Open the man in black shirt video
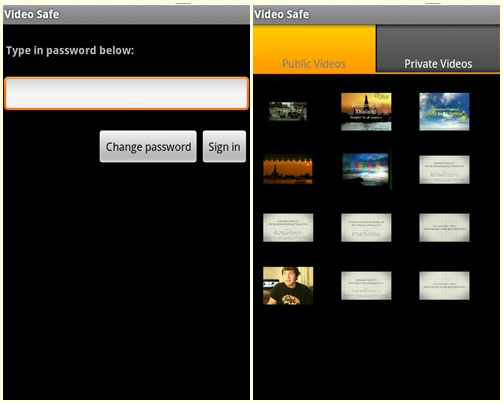The width and height of the screenshot is (503, 403). [x=288, y=286]
